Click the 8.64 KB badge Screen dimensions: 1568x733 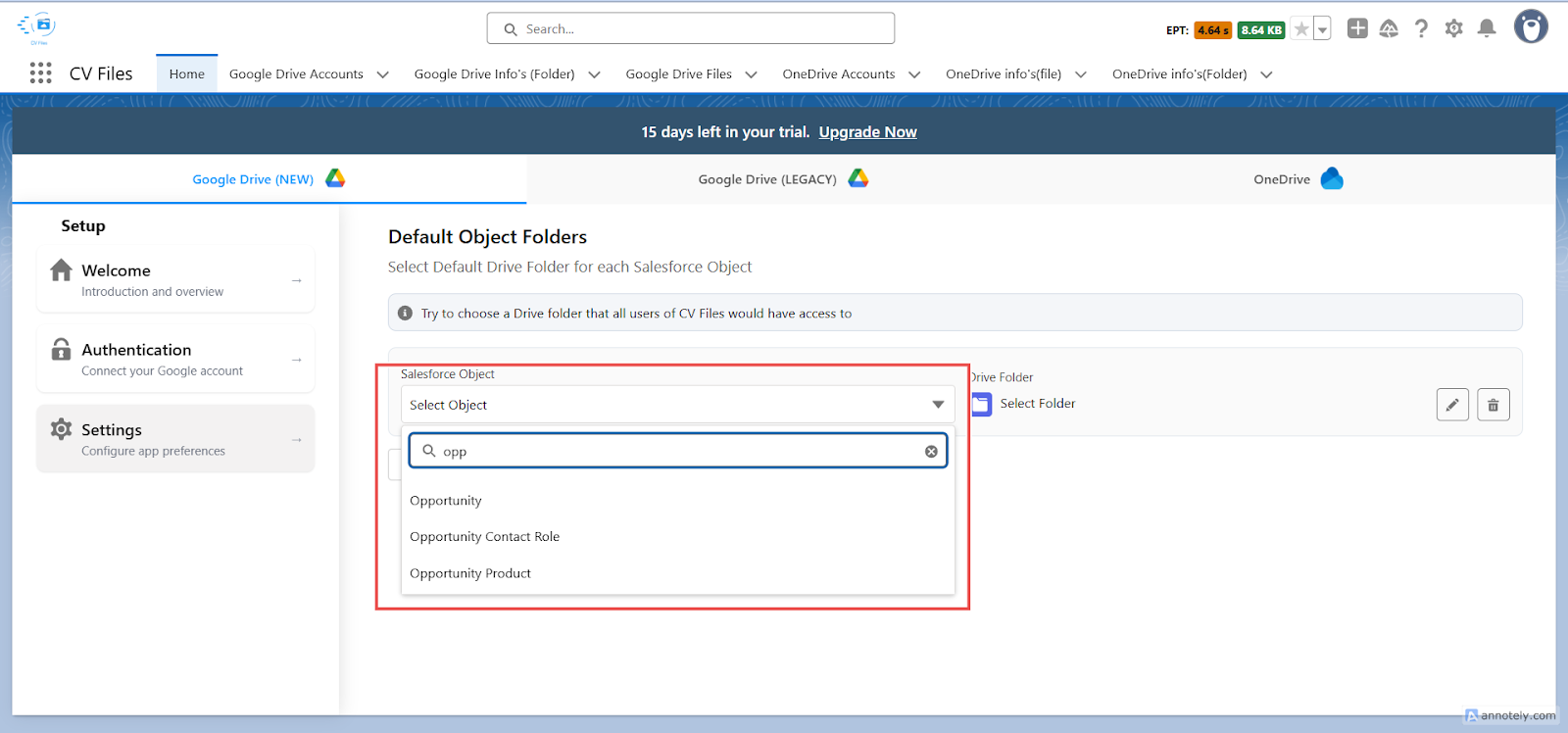(x=1261, y=30)
